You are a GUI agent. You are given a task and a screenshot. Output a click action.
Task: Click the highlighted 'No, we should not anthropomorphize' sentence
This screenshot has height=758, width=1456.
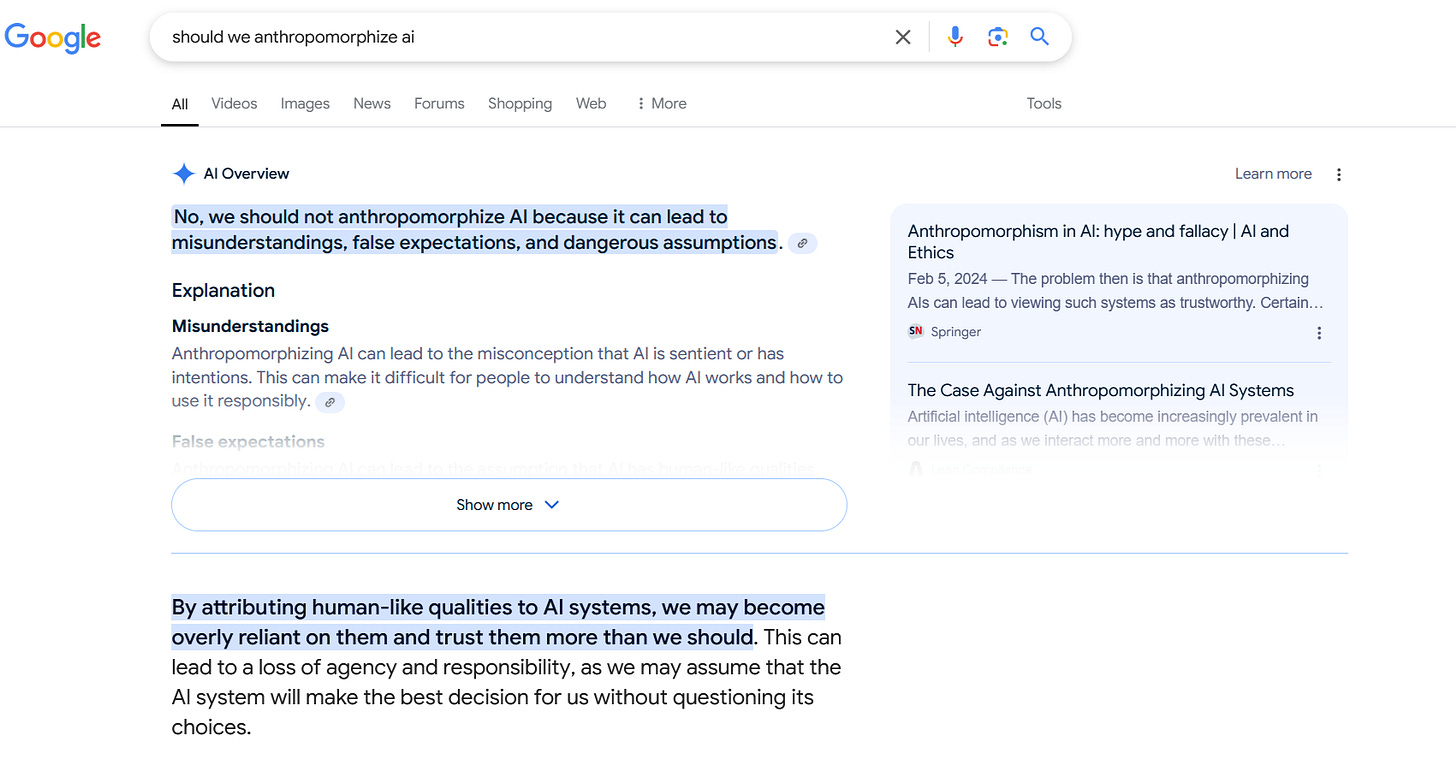pyautogui.click(x=475, y=229)
